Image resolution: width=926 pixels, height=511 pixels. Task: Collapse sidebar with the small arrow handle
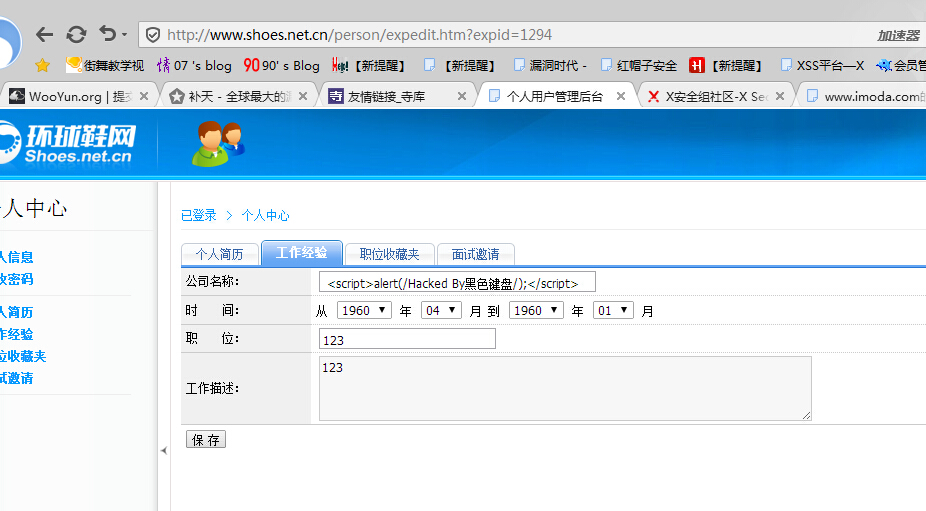tap(164, 451)
